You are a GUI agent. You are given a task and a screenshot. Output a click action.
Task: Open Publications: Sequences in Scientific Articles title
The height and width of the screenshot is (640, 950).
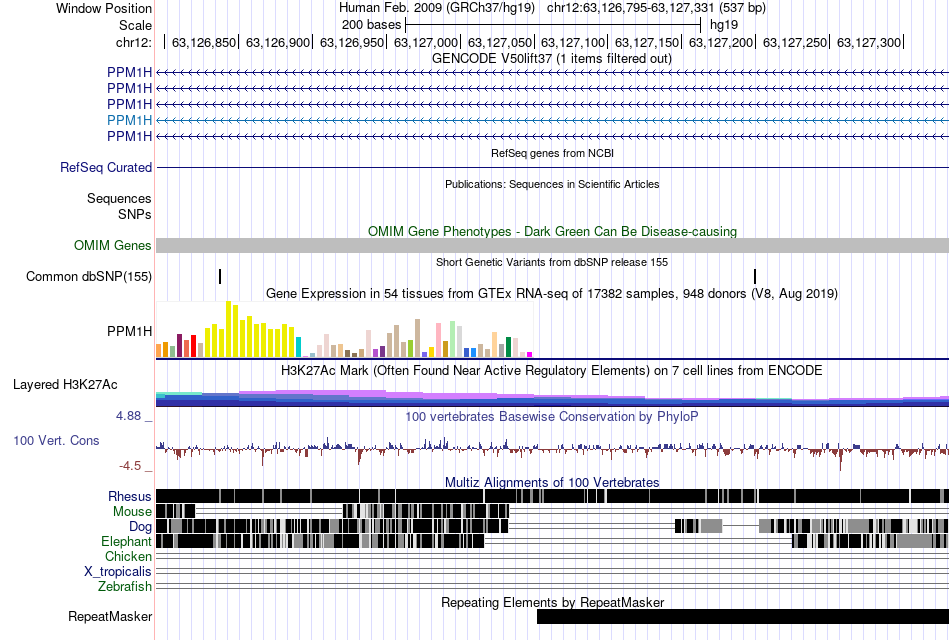(x=552, y=184)
